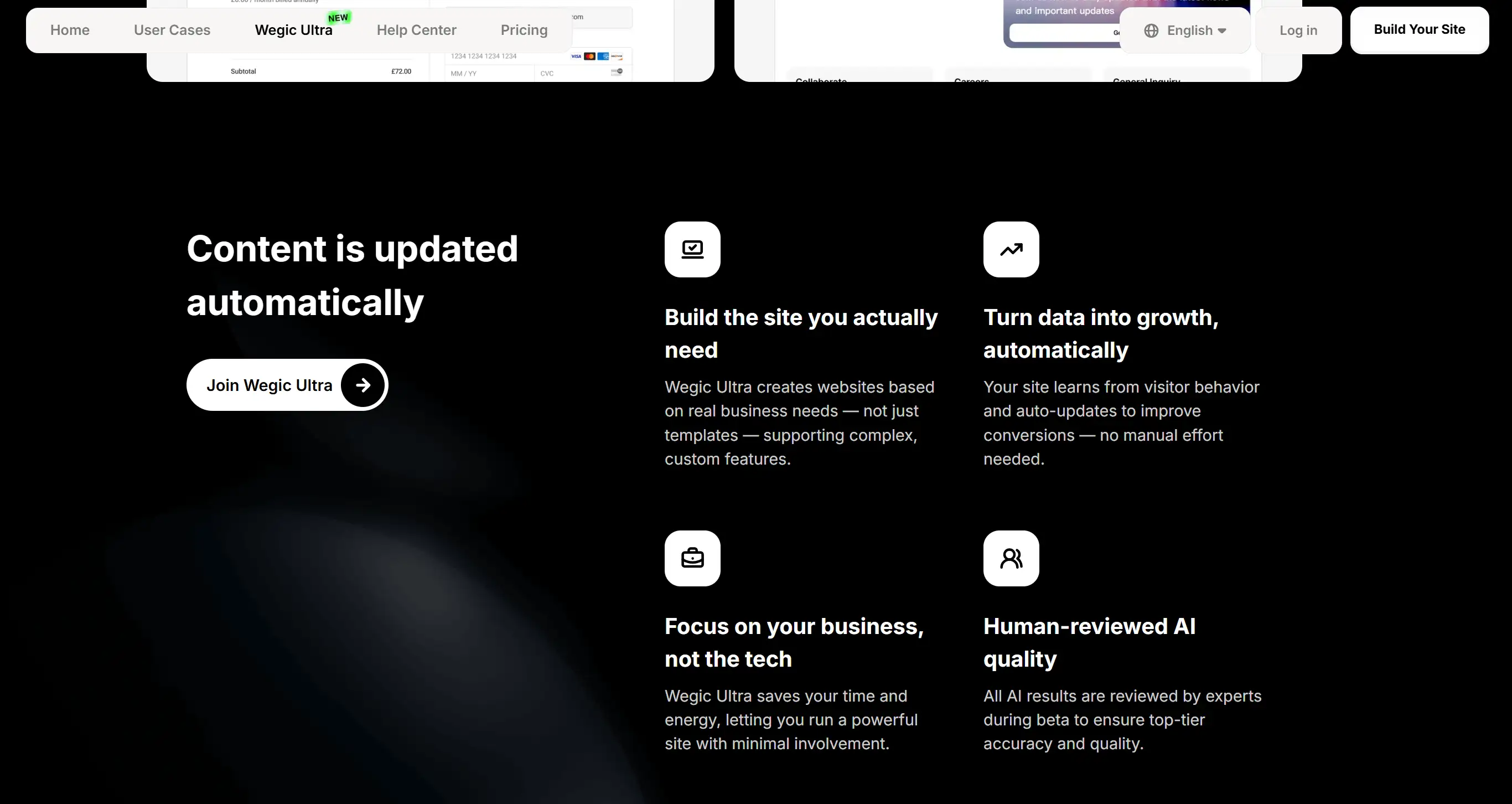
Task: Select Wegic Ultra in the navigation bar
Action: coord(293,30)
